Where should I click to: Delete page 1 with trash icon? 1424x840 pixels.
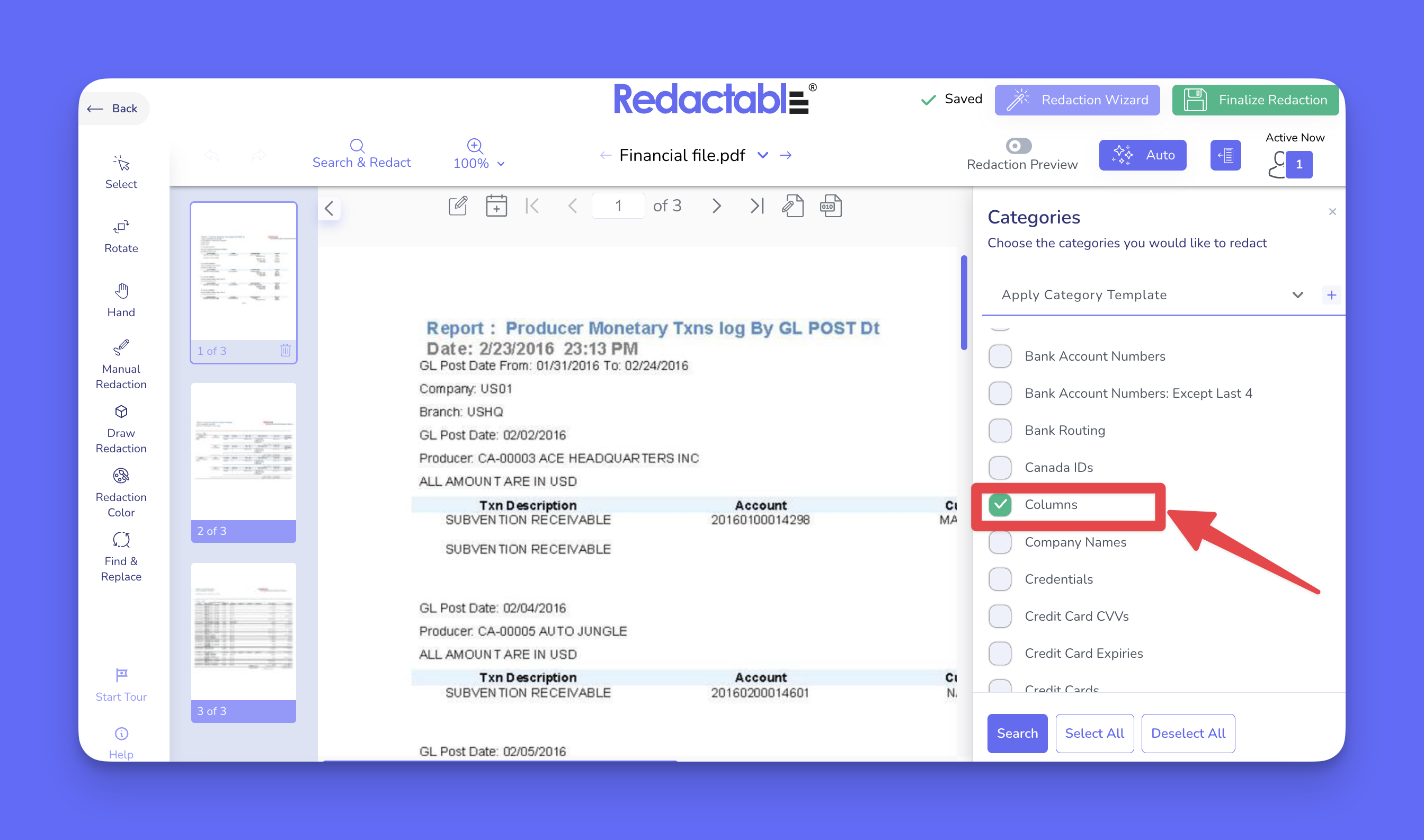286,351
